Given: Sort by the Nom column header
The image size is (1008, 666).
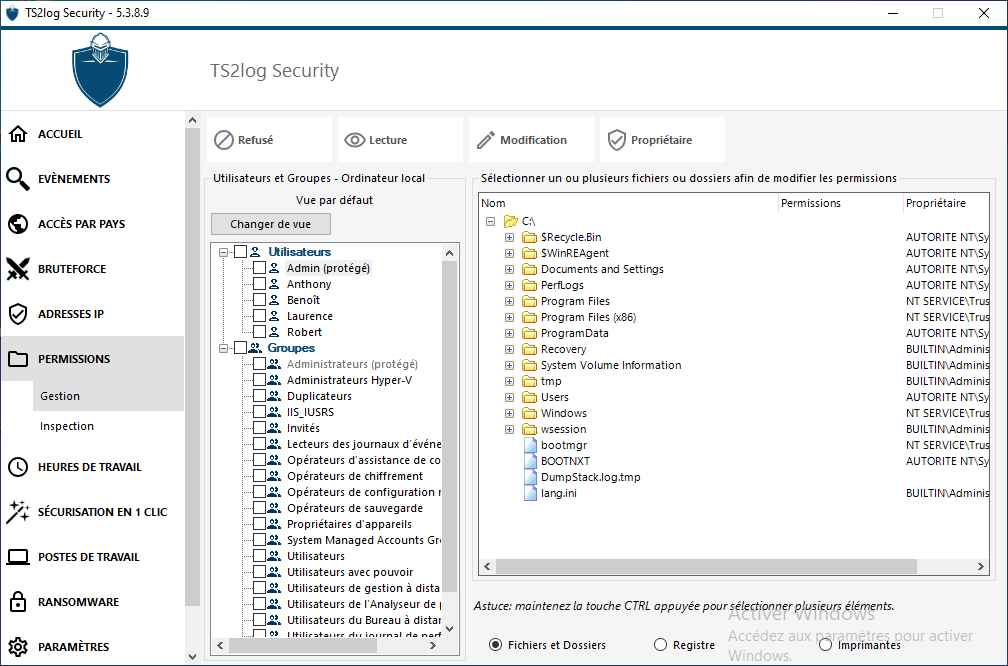Looking at the screenshot, I should coord(629,203).
